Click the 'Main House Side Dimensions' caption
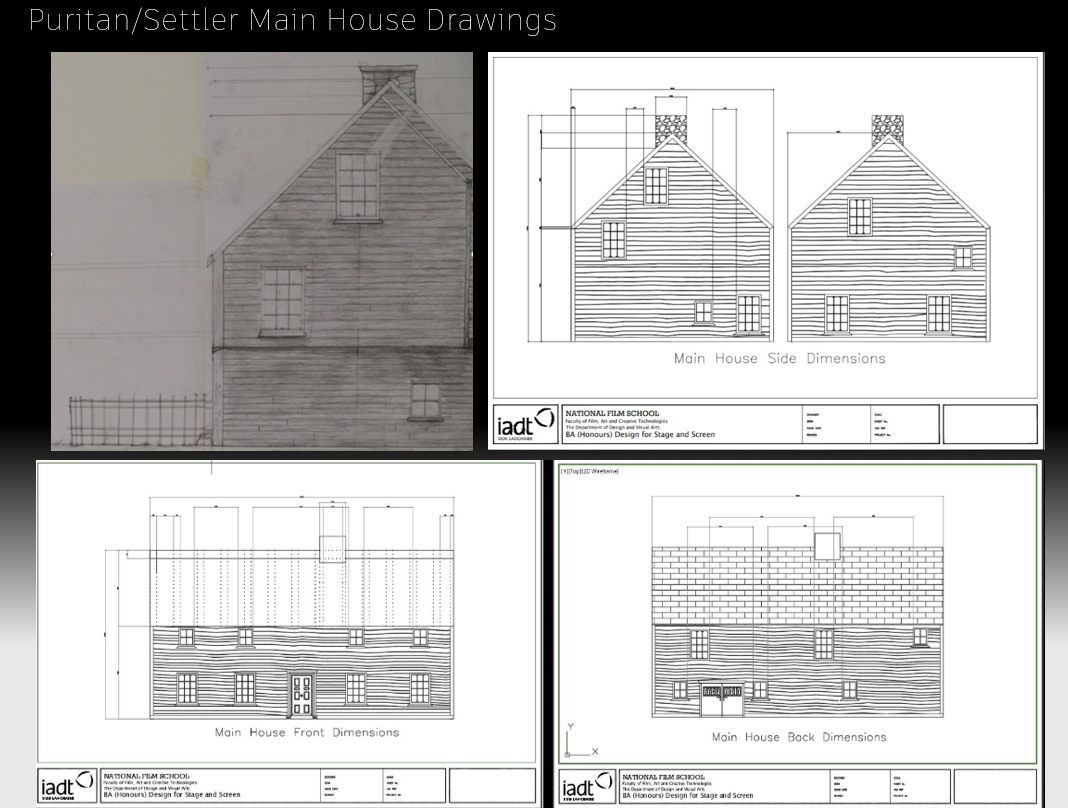 click(779, 358)
